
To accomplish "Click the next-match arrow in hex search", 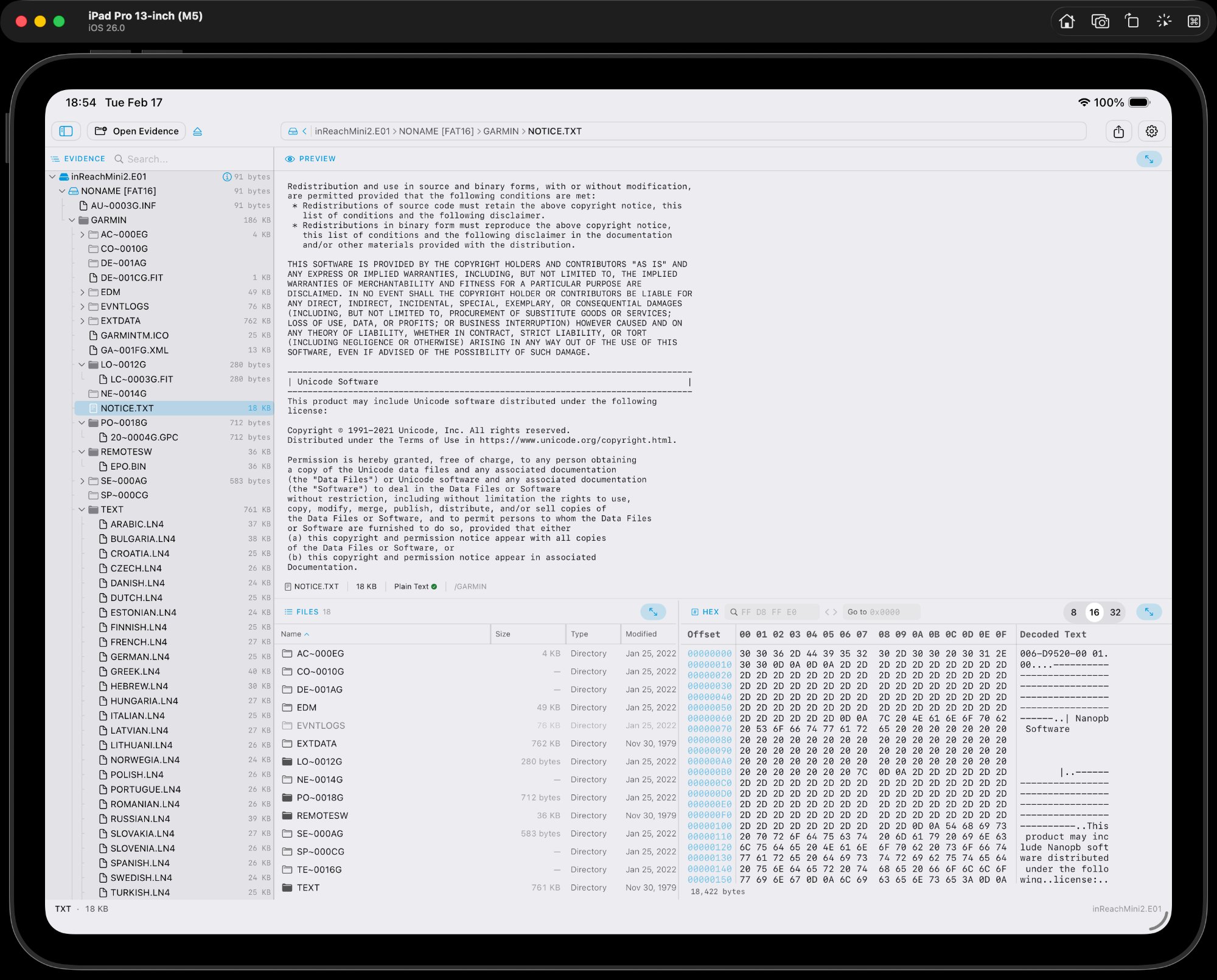I will (834, 613).
